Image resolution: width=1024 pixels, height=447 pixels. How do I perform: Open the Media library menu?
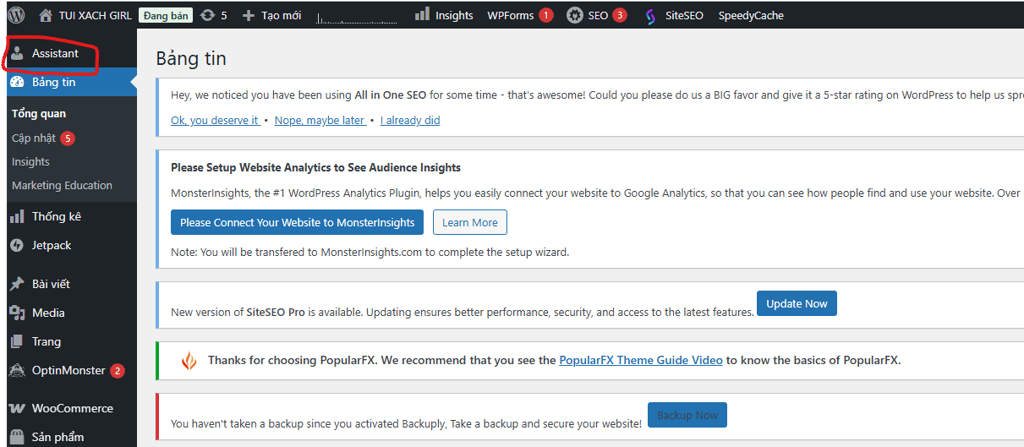click(x=48, y=313)
